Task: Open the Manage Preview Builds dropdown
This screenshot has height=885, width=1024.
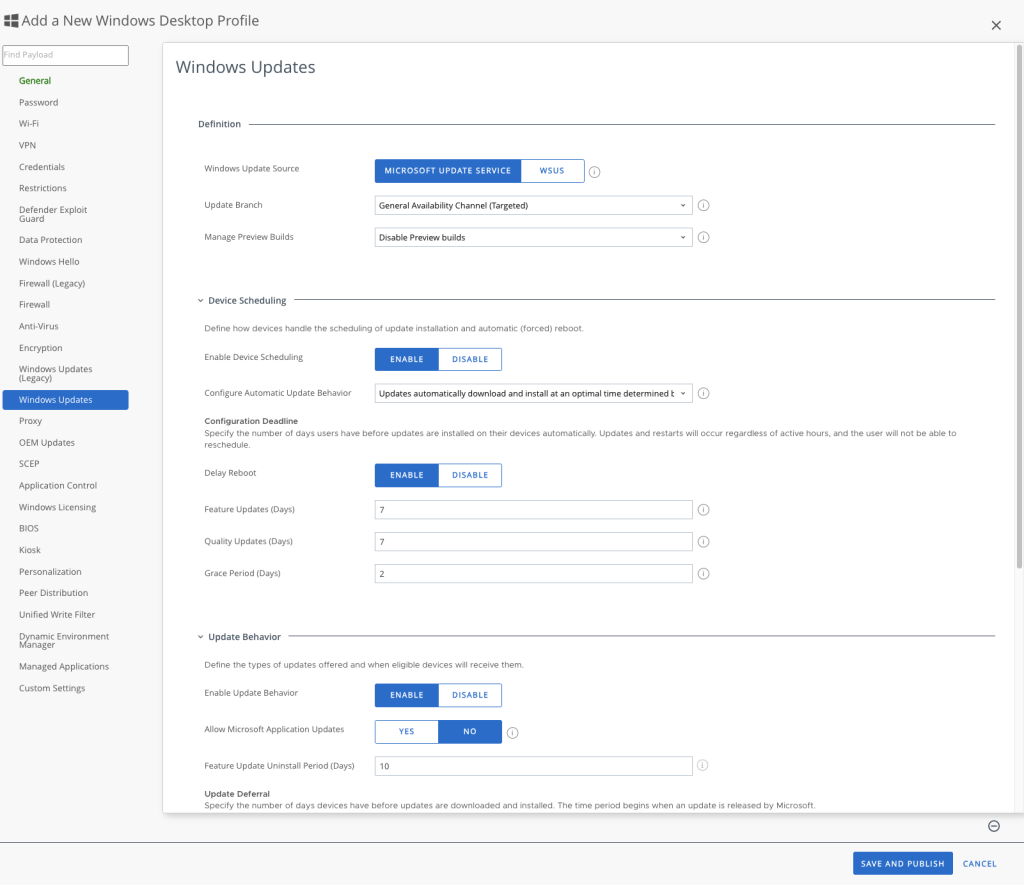Action: pos(534,238)
